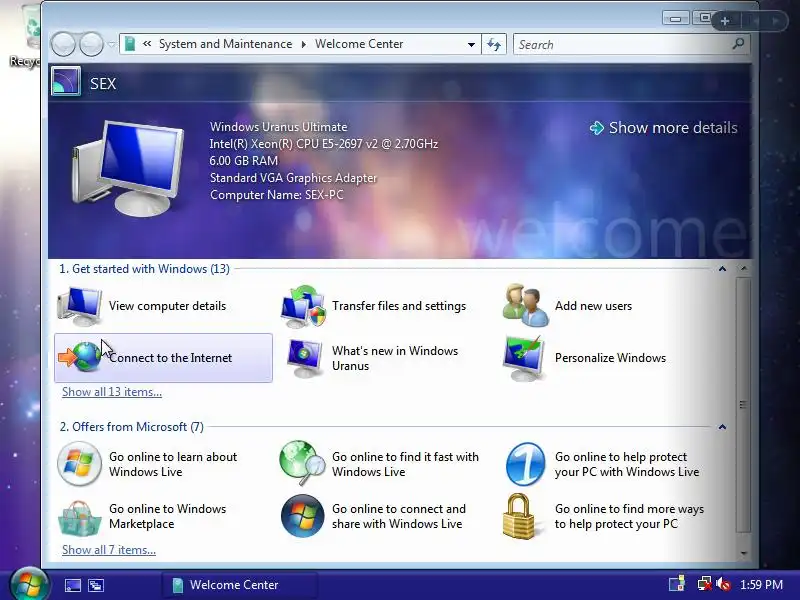Viewport: 800px width, 600px height.
Task: Click the leftmost tray icon with blocks
Action: click(x=677, y=584)
